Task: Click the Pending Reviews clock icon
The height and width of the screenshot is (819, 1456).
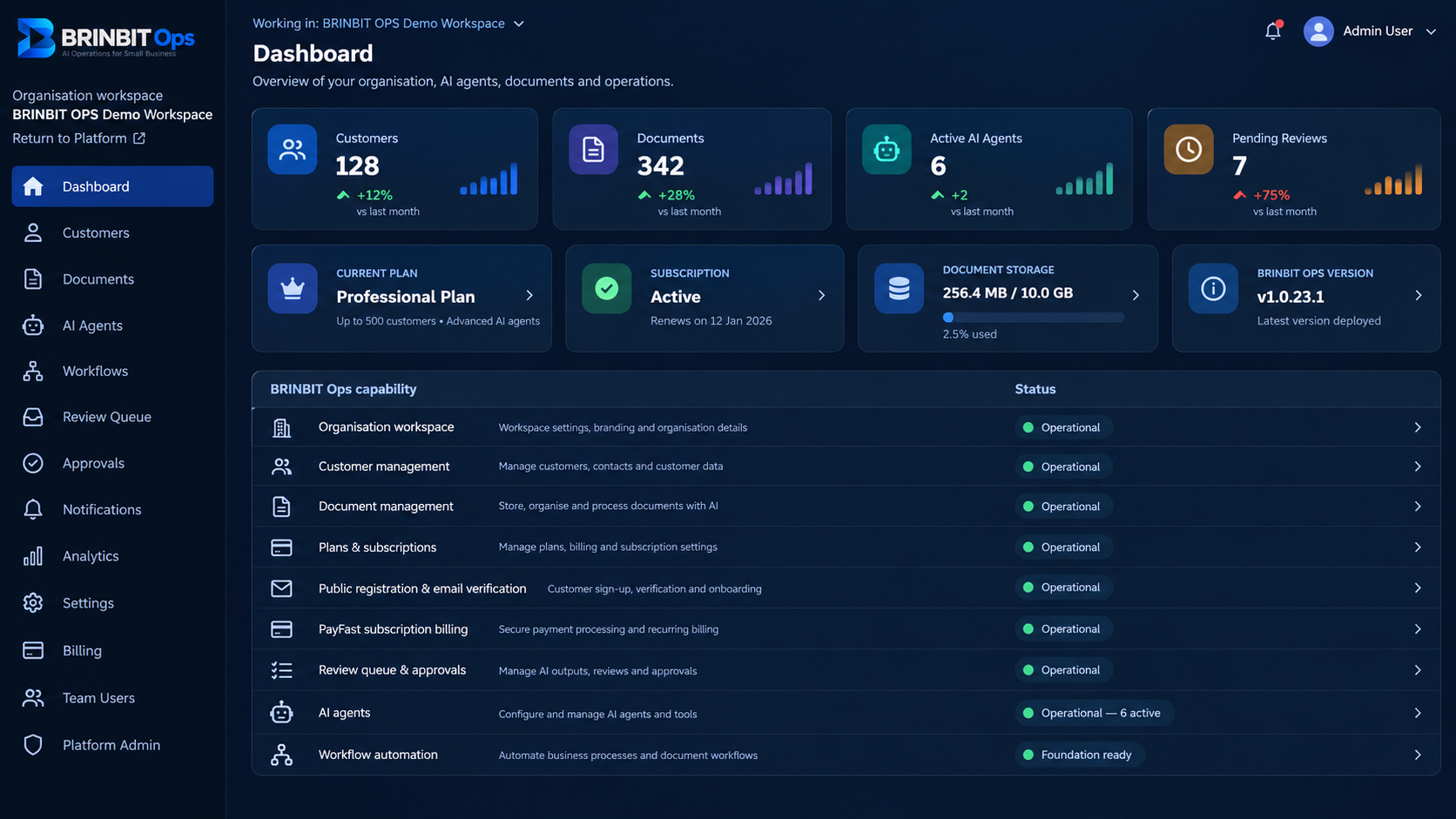Action: 1189,150
